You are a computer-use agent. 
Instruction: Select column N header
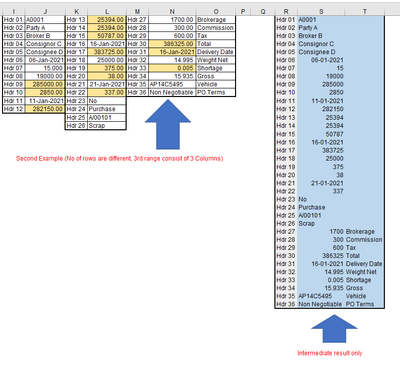tap(172, 11)
